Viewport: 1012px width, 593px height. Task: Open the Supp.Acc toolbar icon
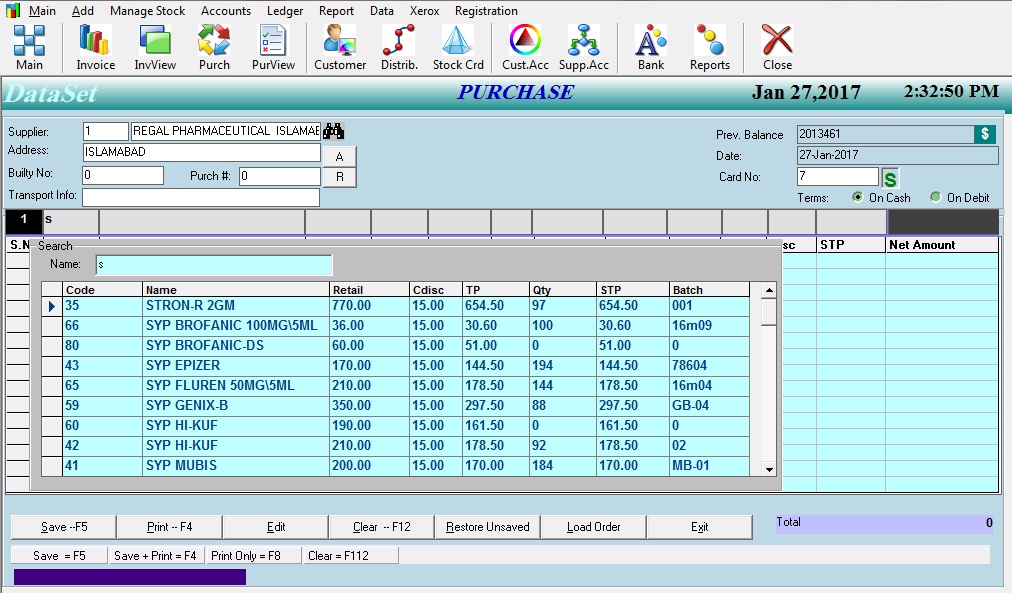584,47
